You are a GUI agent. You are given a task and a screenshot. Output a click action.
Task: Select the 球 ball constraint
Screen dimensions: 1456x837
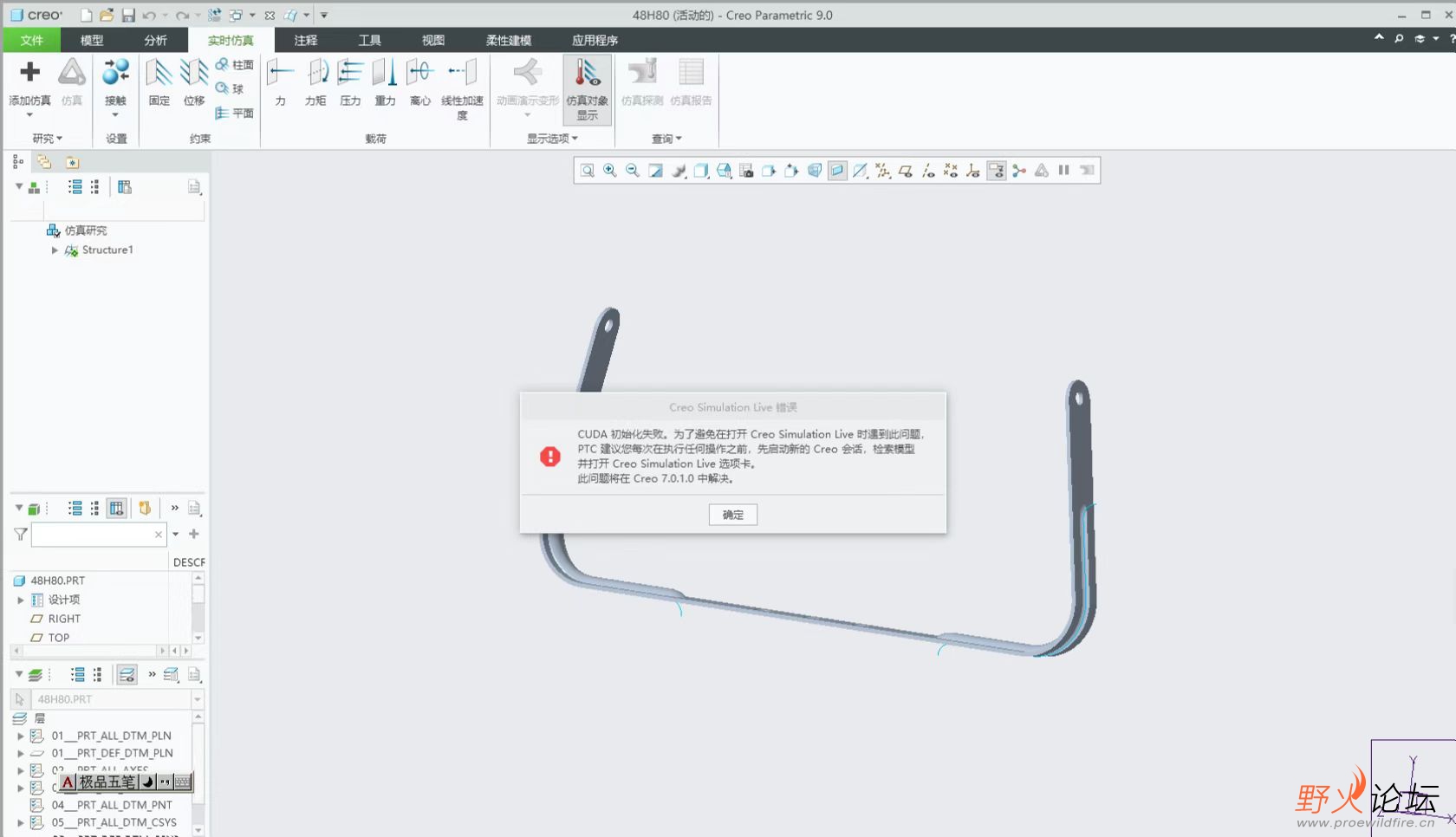click(230, 88)
